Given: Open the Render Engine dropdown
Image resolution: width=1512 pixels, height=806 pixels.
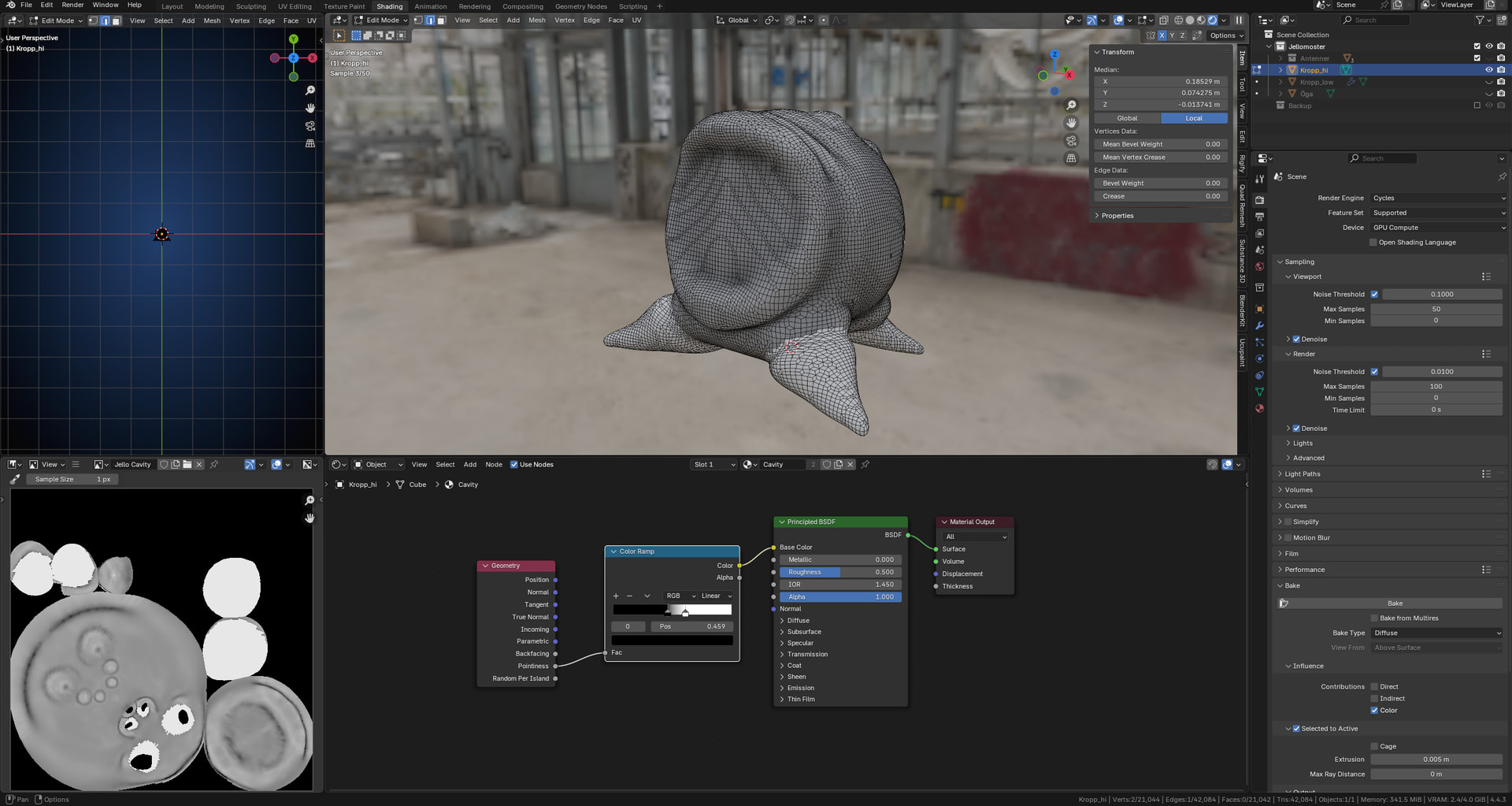Looking at the screenshot, I should click(x=1438, y=199).
